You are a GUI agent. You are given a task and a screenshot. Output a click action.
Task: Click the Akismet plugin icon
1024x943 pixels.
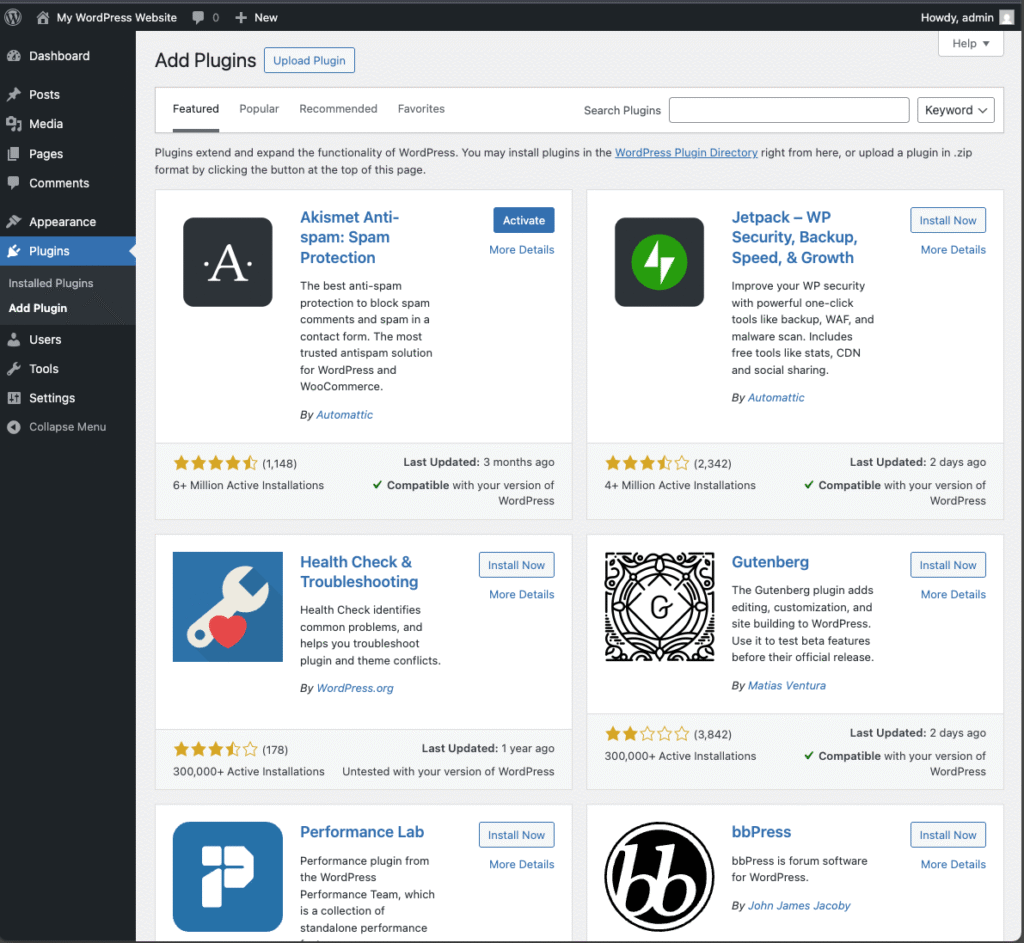click(x=227, y=262)
